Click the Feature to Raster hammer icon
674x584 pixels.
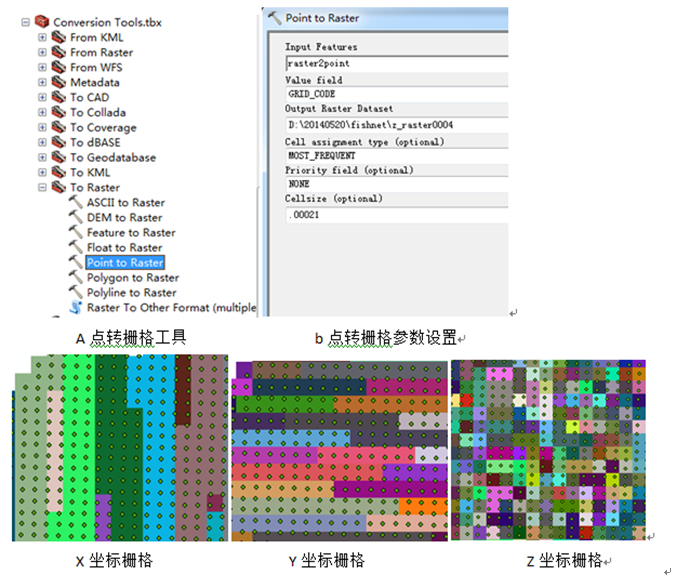[x=76, y=232]
